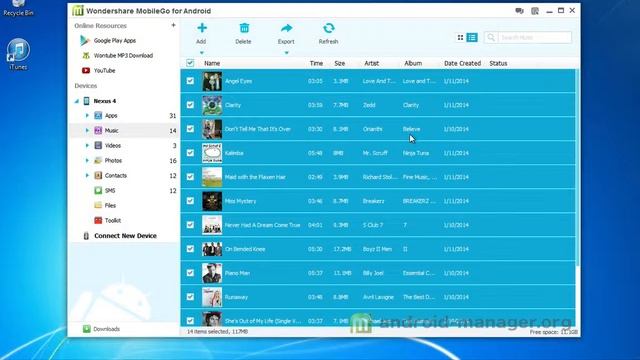
Task: Click the Clarity album thumbnail
Action: pyautogui.click(x=212, y=105)
